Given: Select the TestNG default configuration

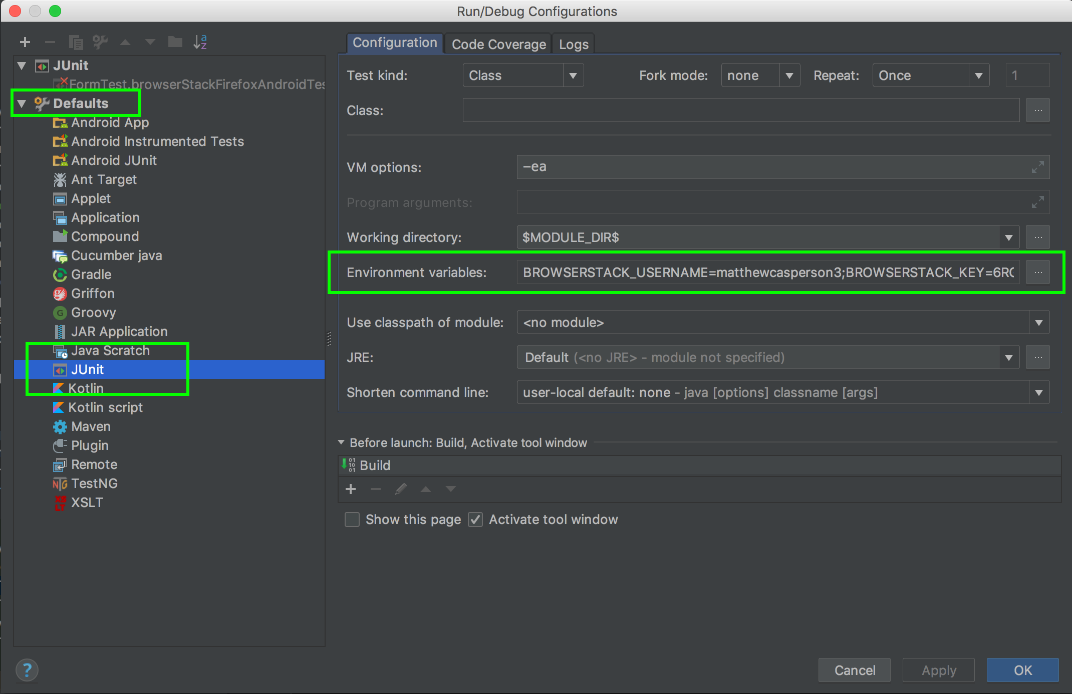Looking at the screenshot, I should coord(93,483).
